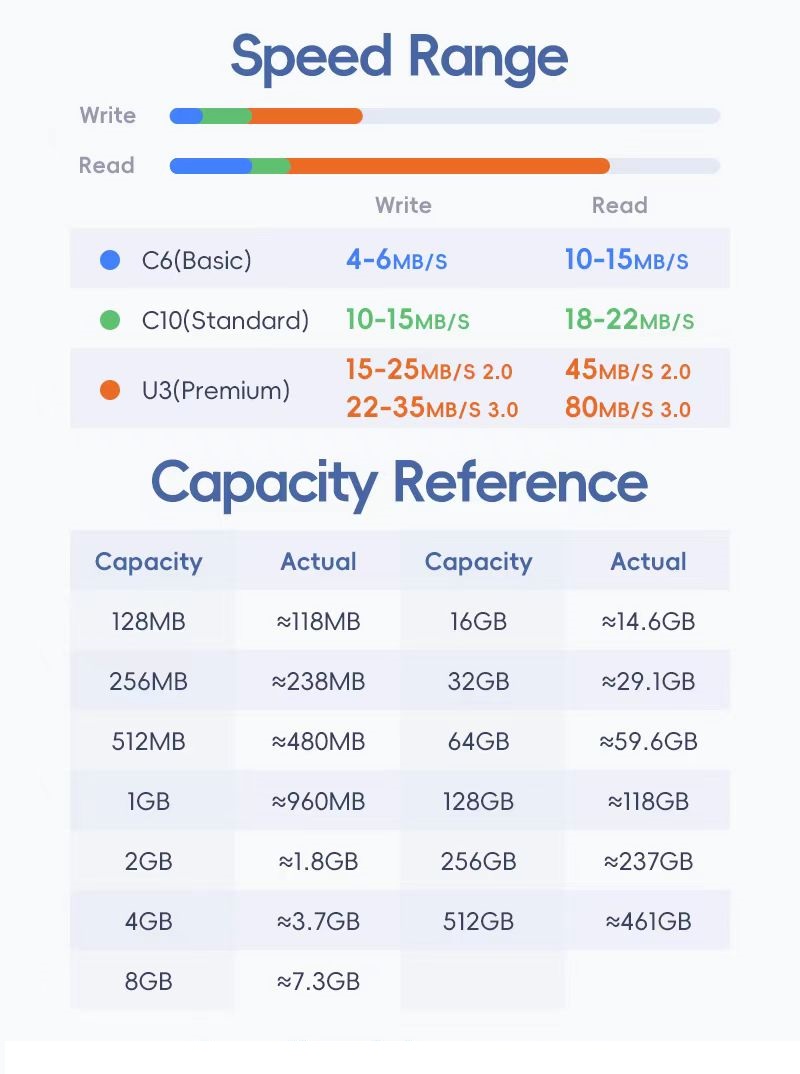Click the Speed Range heading
This screenshot has height=1074, width=800.
(x=399, y=57)
